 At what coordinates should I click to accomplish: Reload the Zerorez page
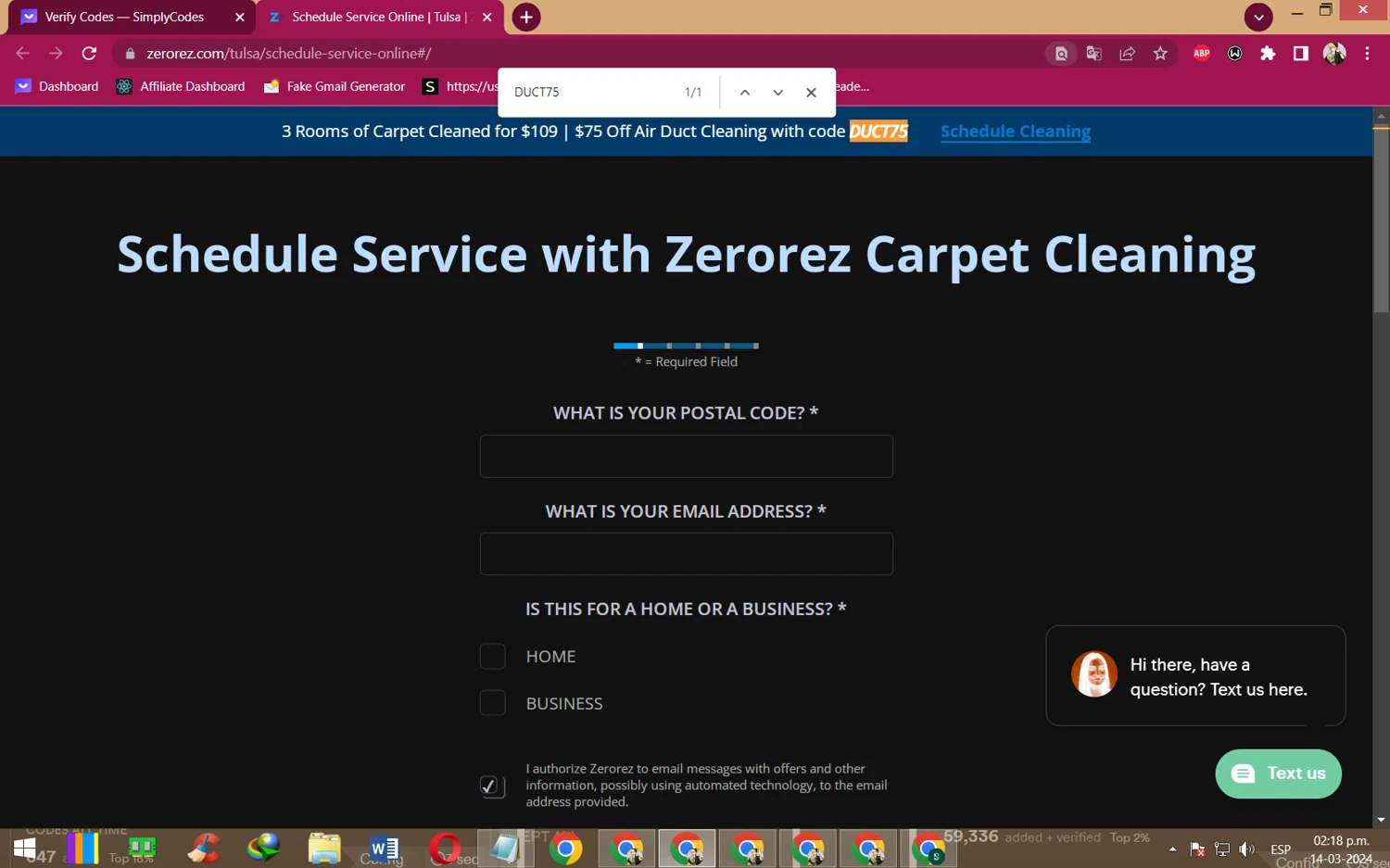point(89,54)
